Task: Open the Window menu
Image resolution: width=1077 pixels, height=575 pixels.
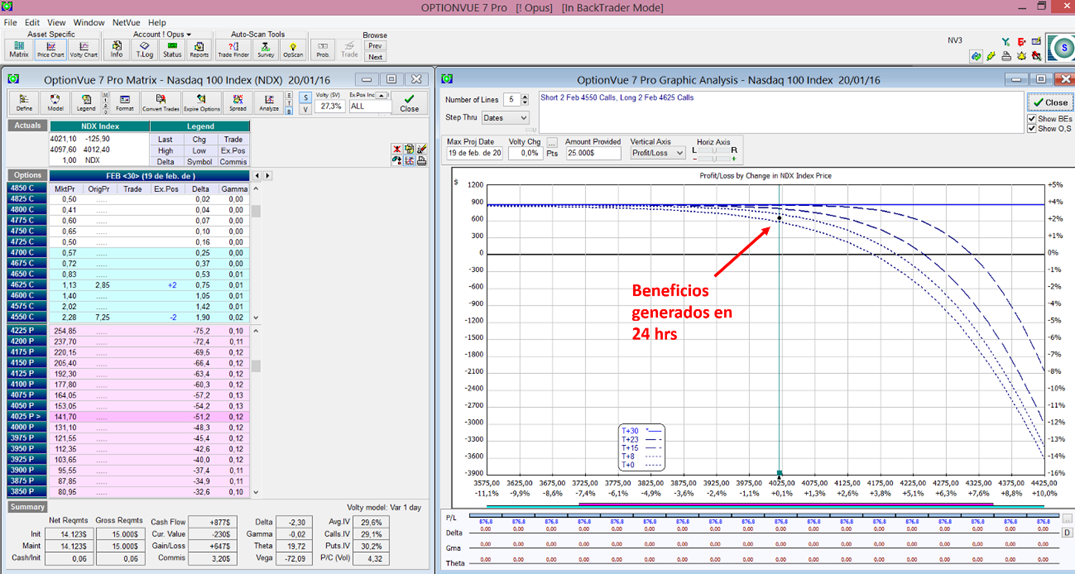Action: (89, 22)
